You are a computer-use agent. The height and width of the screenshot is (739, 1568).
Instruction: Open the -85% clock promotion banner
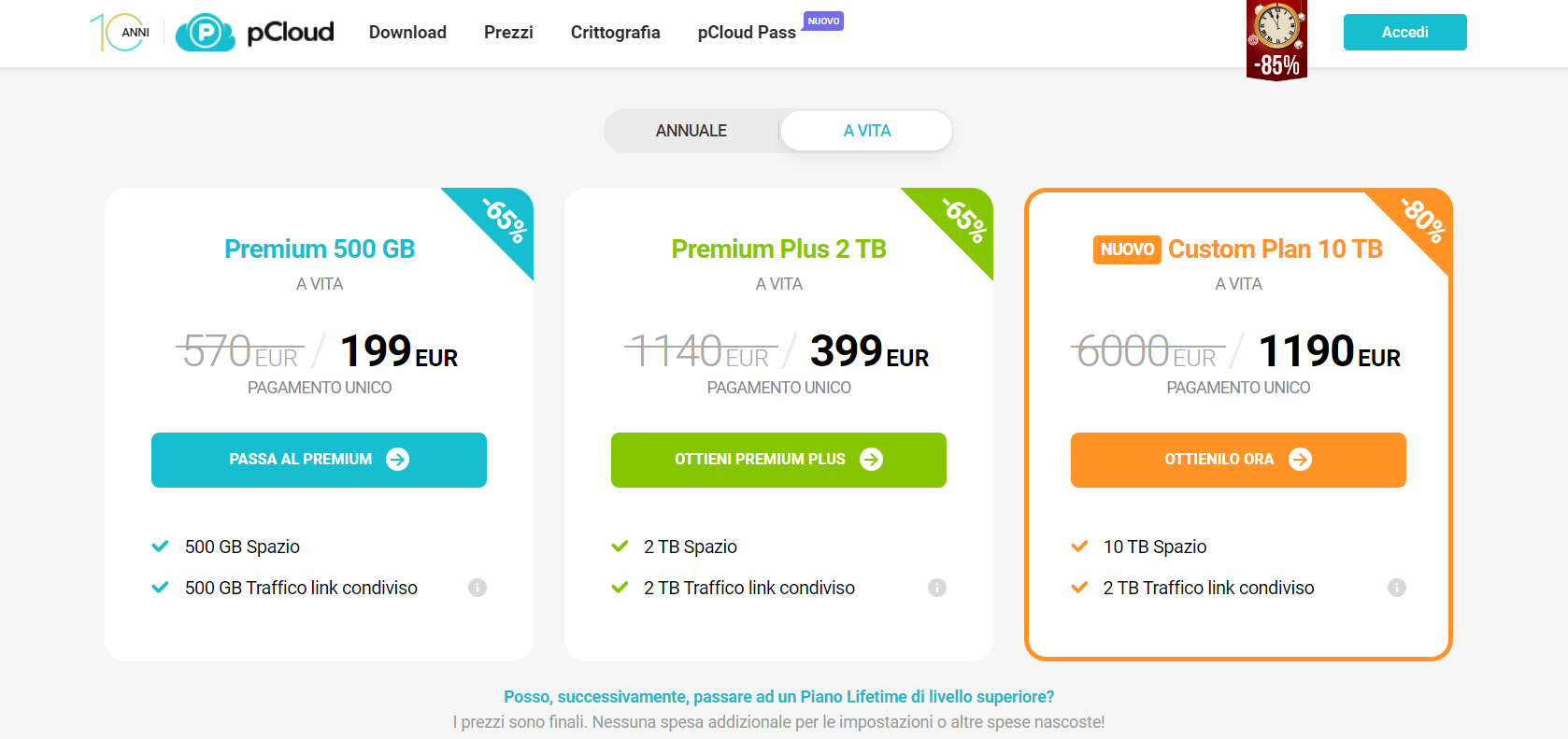pyautogui.click(x=1276, y=40)
